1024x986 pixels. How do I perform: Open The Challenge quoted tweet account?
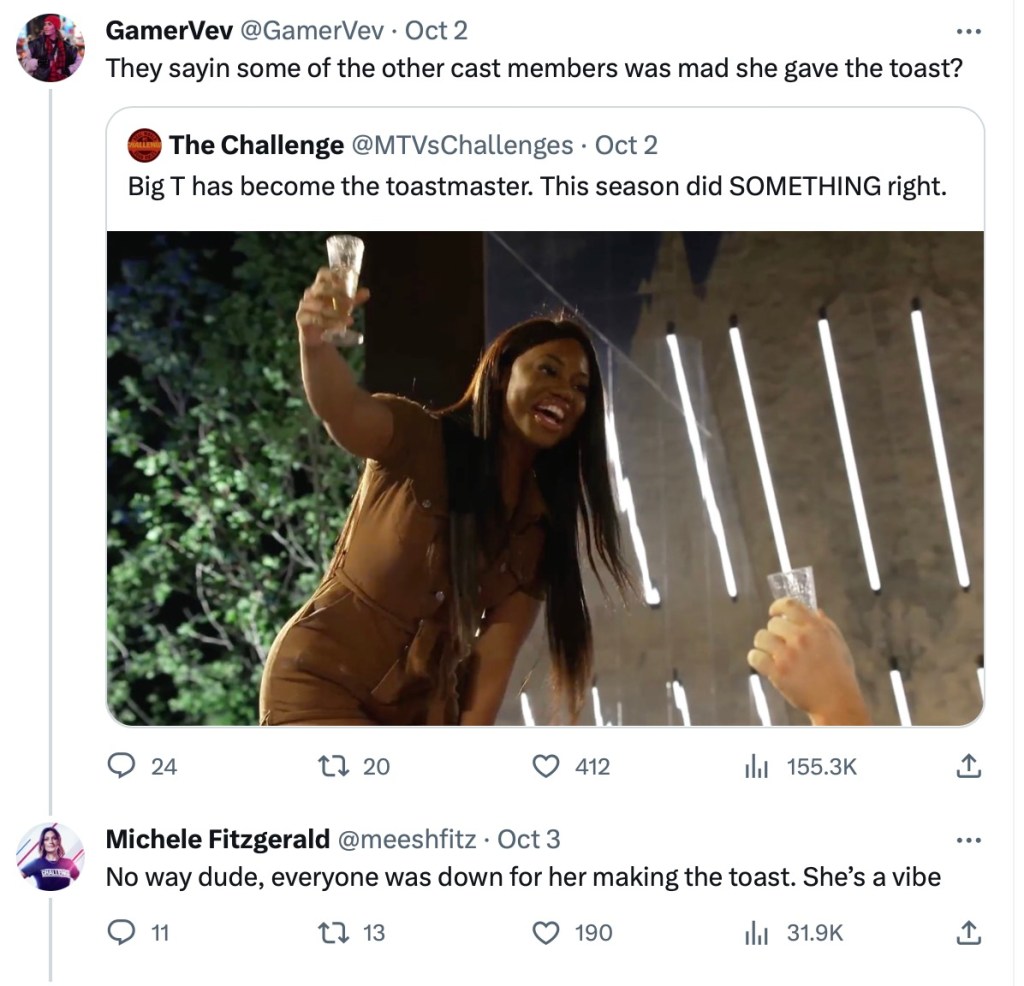coord(256,145)
